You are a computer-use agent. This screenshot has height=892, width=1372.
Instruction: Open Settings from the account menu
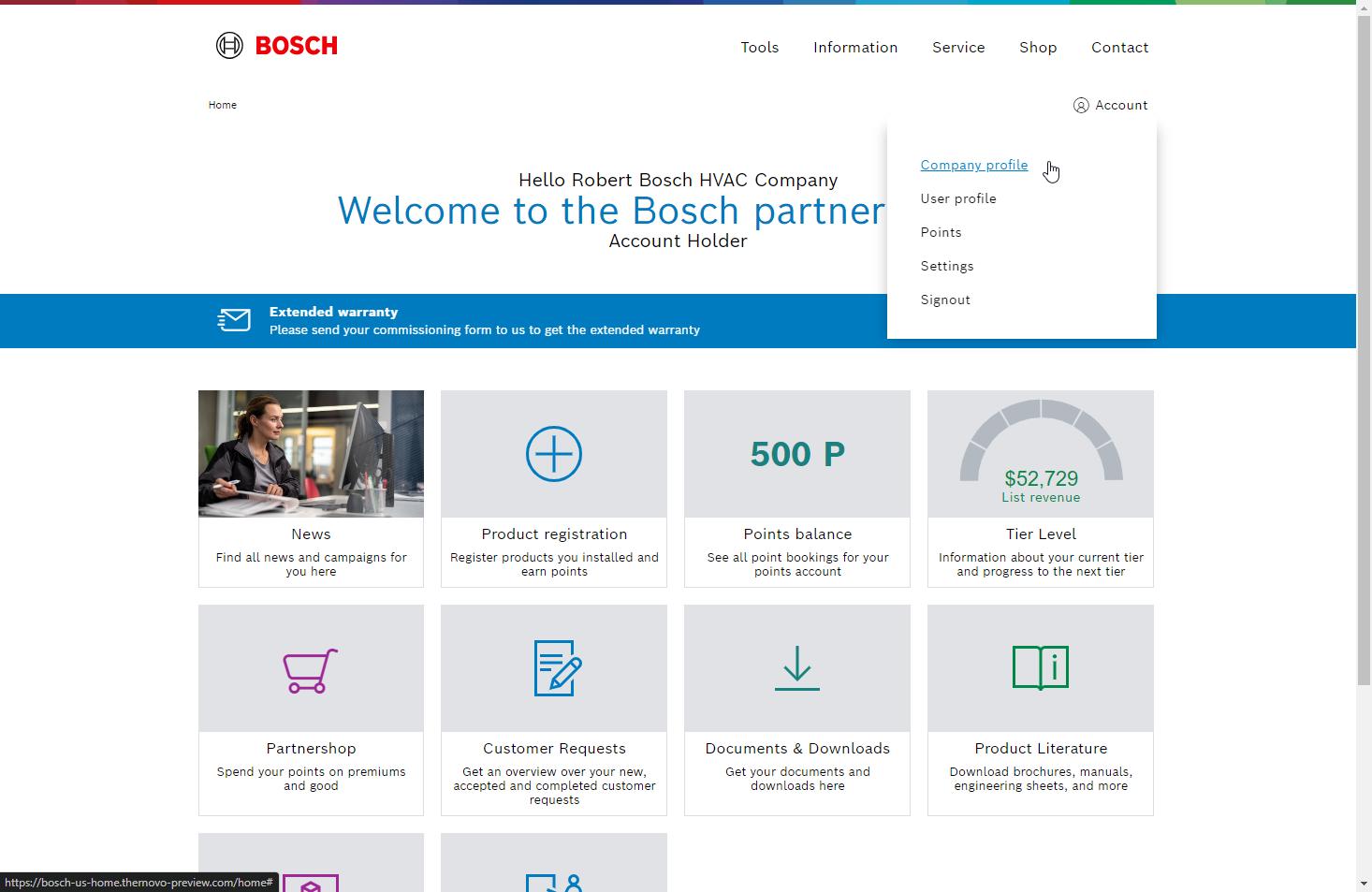pos(947,267)
